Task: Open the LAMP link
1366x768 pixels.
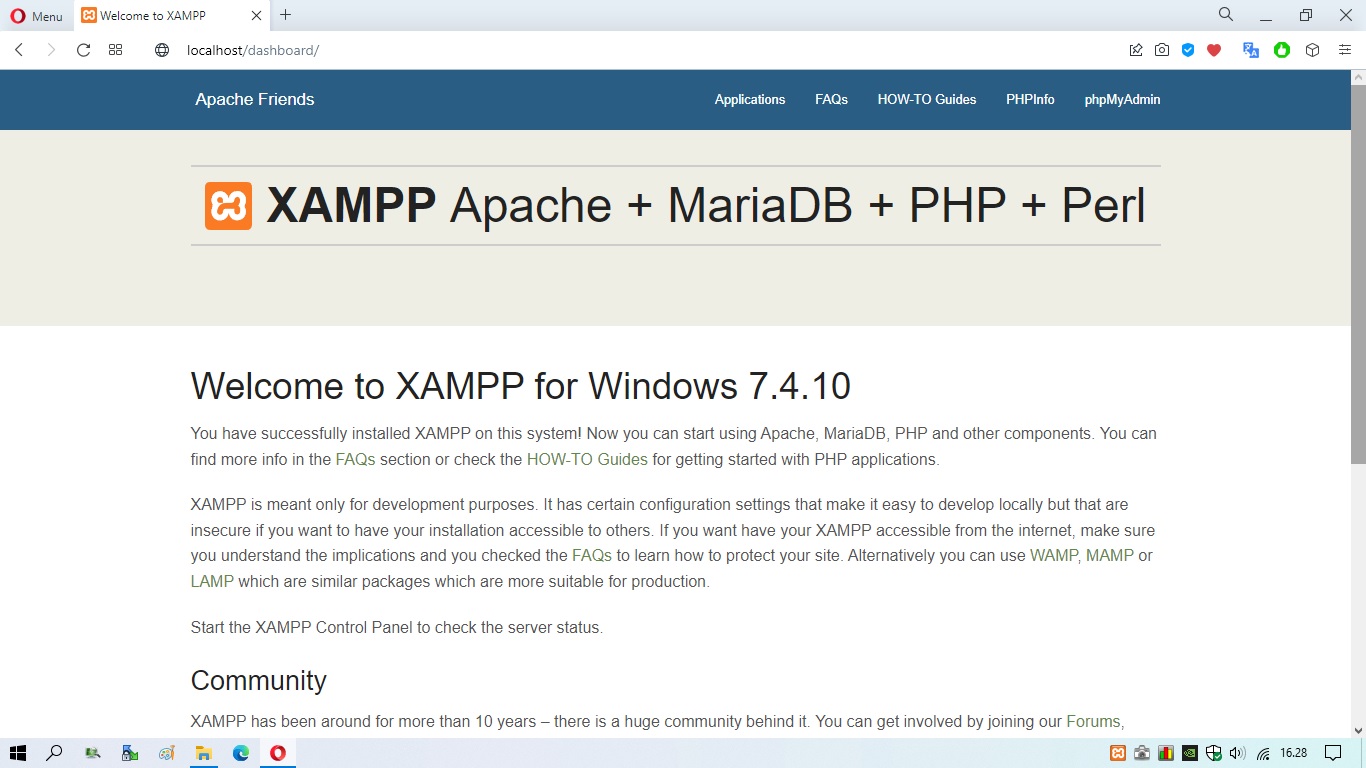Action: [212, 581]
